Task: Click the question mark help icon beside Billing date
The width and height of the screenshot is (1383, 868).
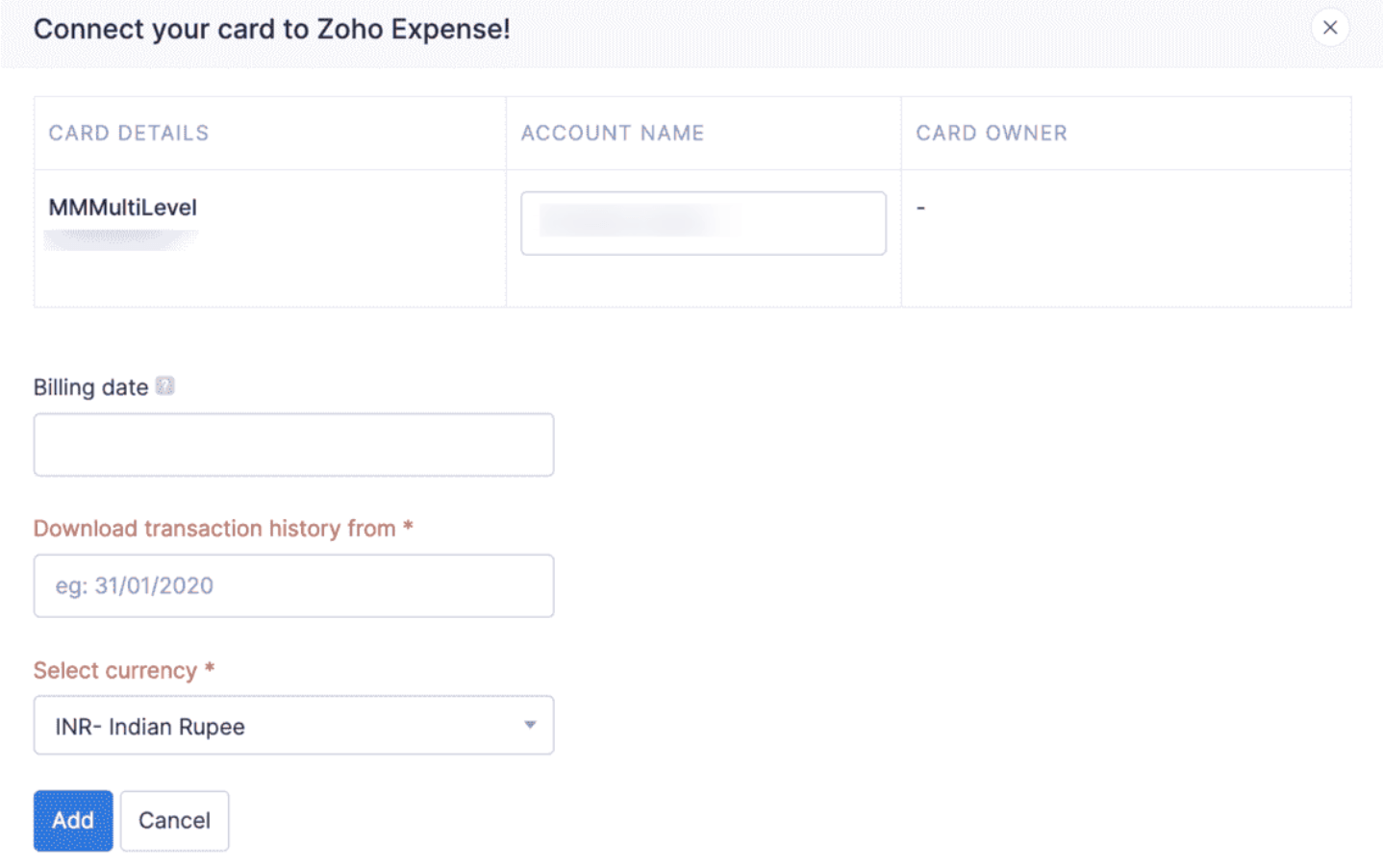Action: [165, 385]
